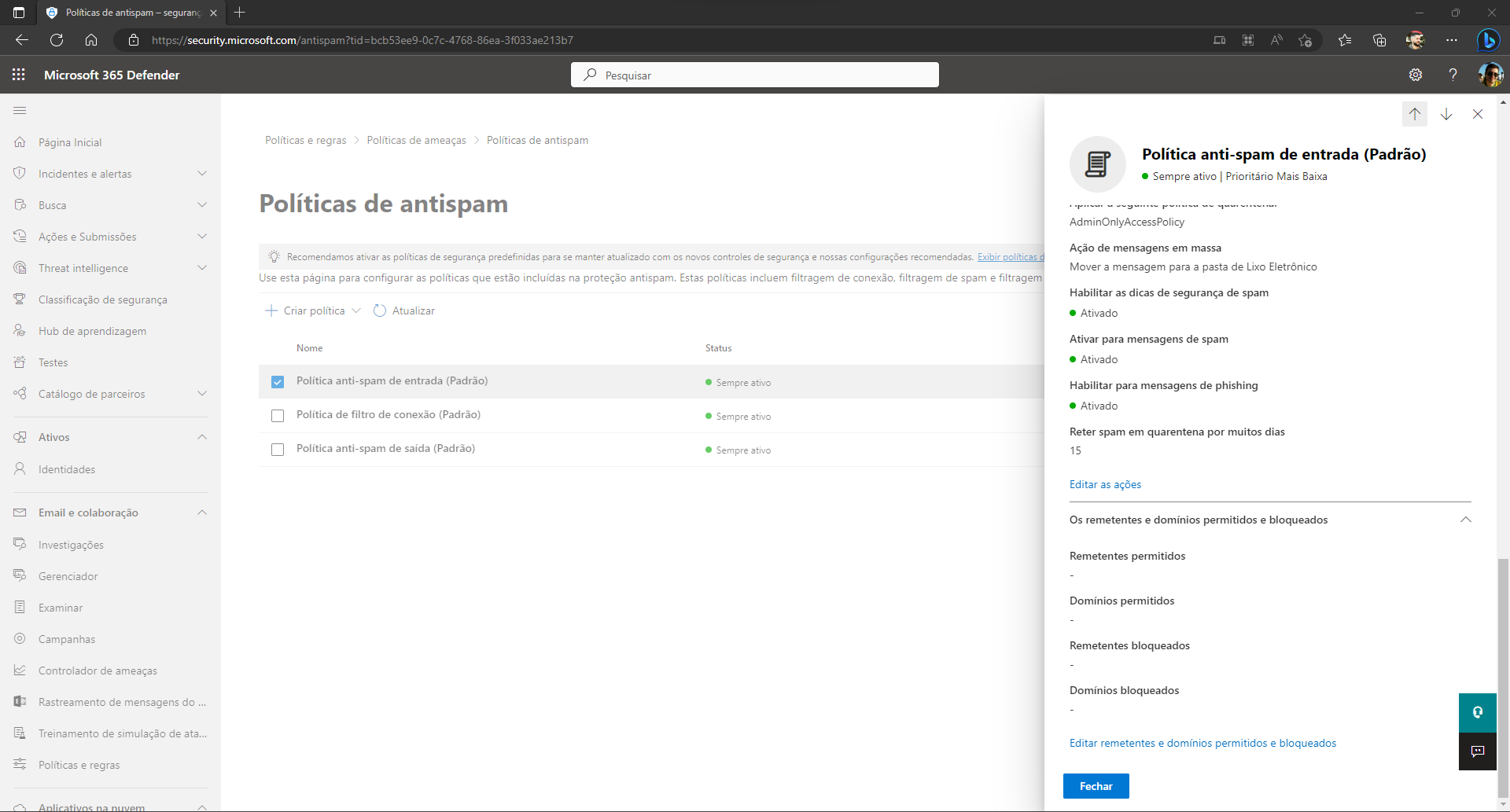Close the Políticas de antispam browser tab

pyautogui.click(x=213, y=13)
